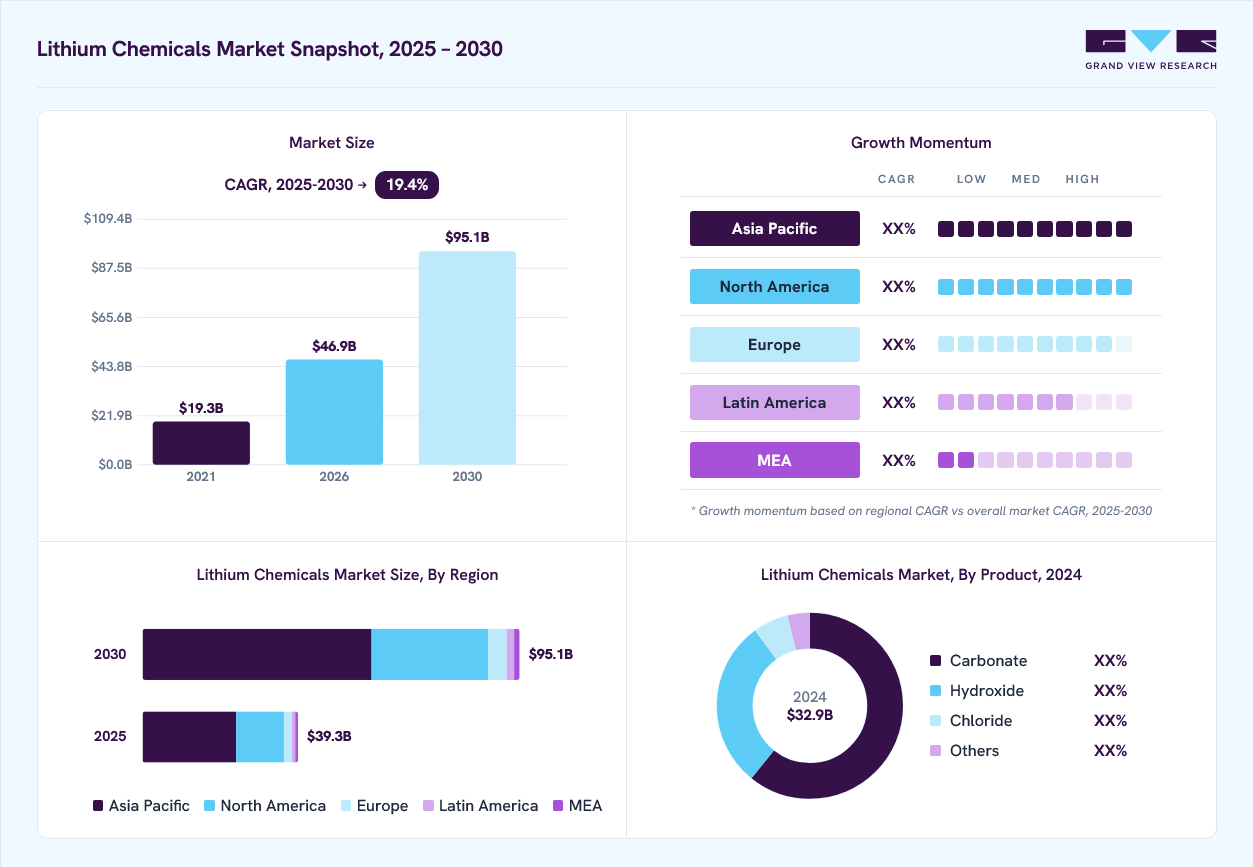Select the North America region button
This screenshot has height=867, width=1253.
[775, 286]
